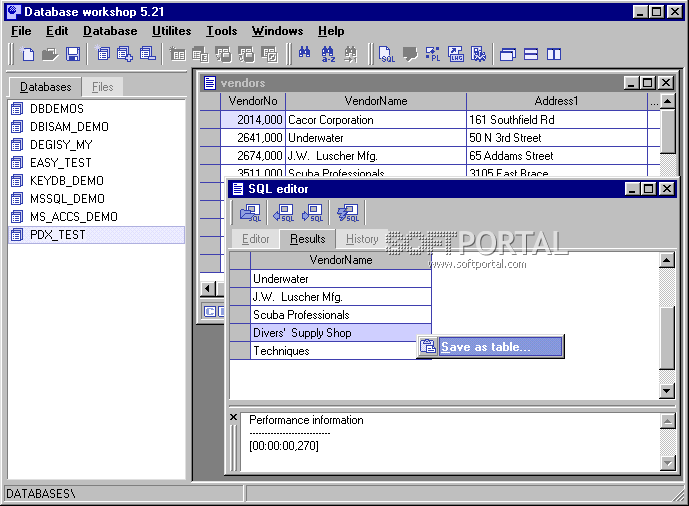The image size is (689, 506).
Task: Switch to the Files tab
Action: [102, 87]
